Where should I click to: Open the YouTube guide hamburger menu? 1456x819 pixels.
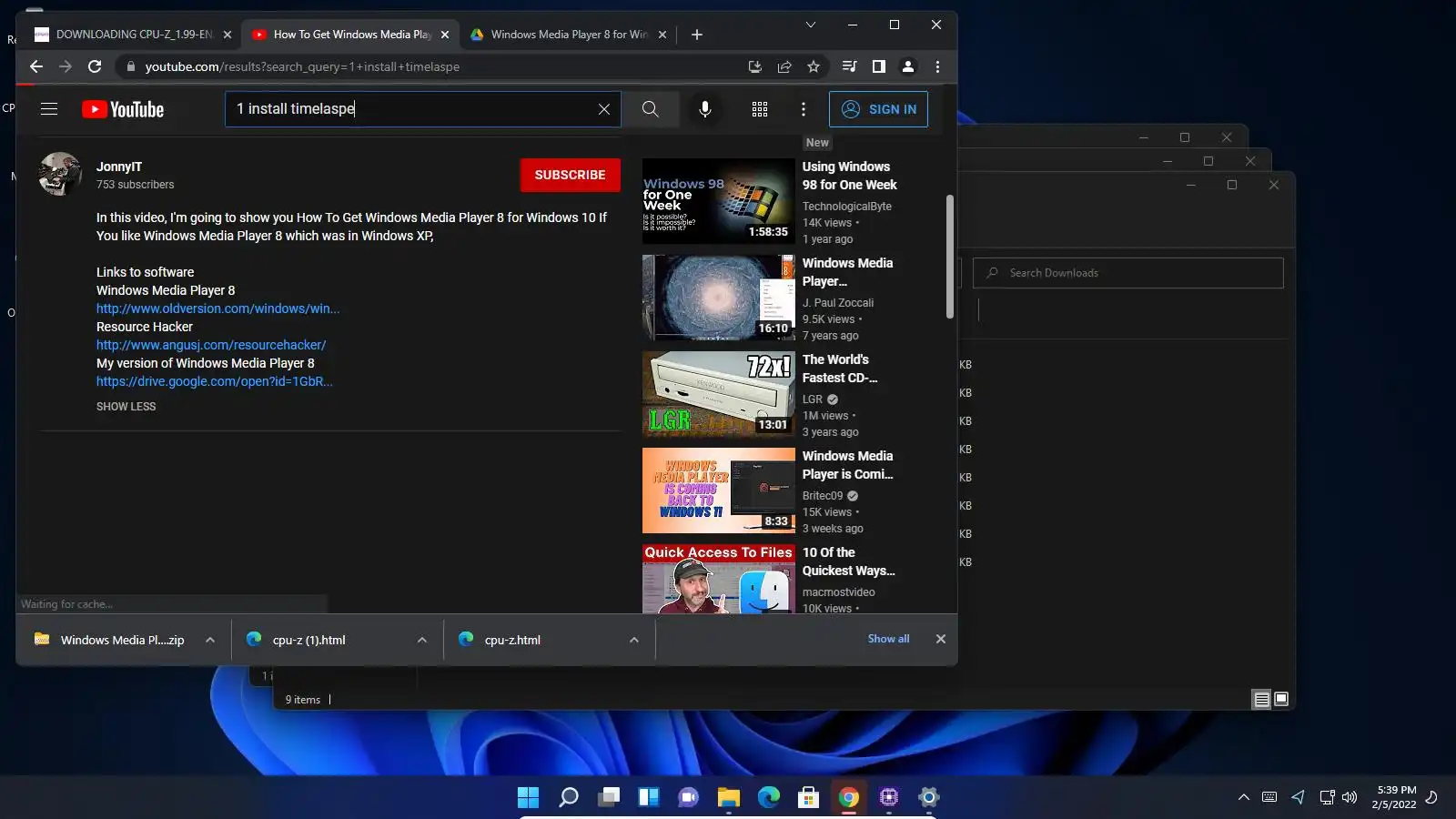pos(49,109)
